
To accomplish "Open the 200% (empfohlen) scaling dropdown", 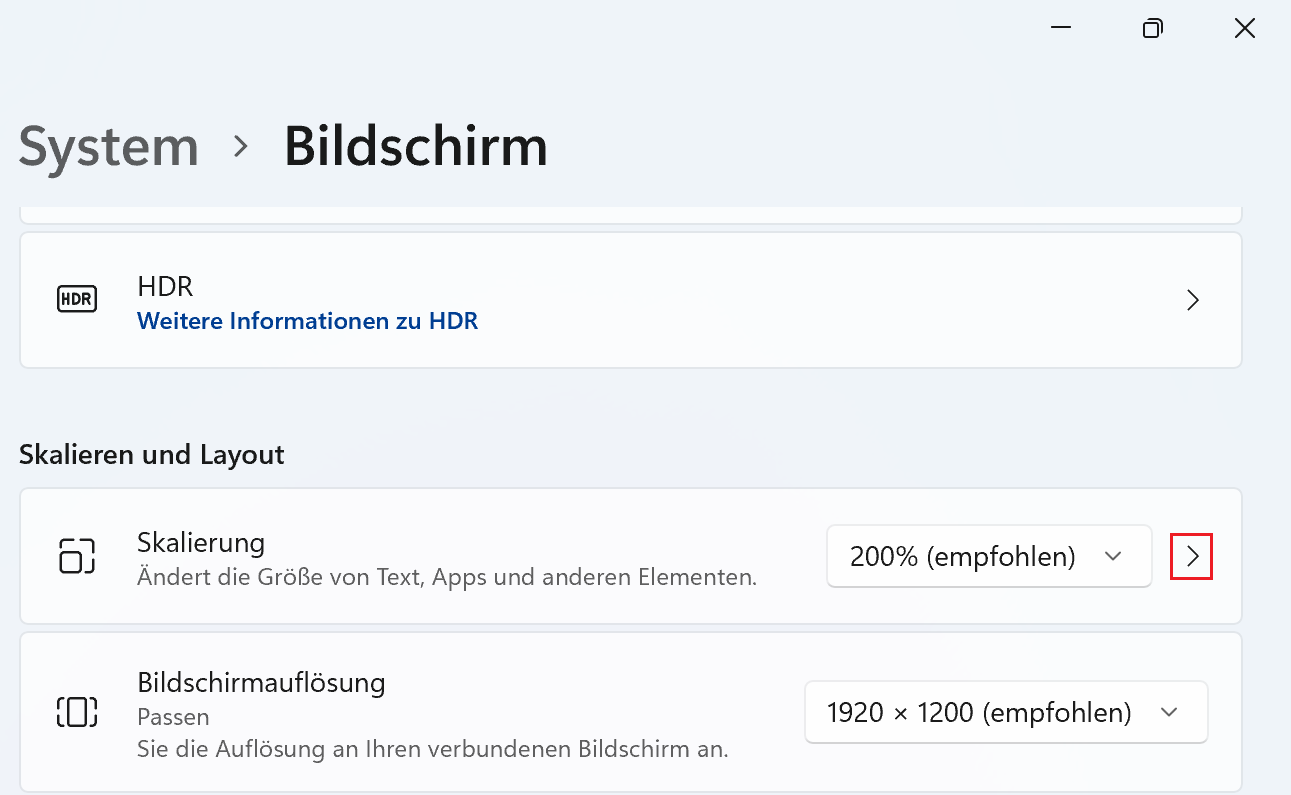I will coord(988,557).
